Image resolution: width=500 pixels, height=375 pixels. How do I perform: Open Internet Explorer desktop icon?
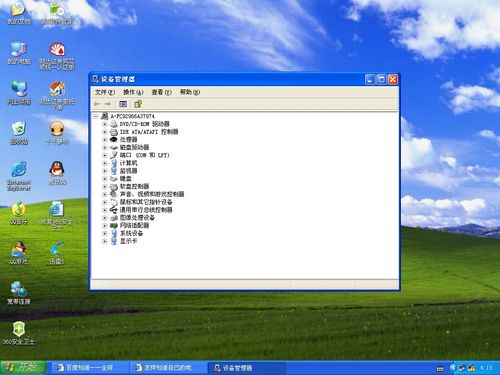[19, 176]
